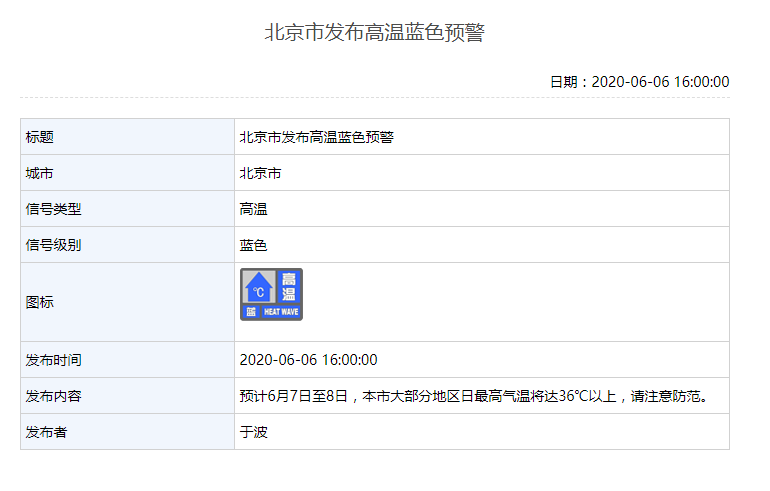Select the publisher name 于波

[x=253, y=432]
